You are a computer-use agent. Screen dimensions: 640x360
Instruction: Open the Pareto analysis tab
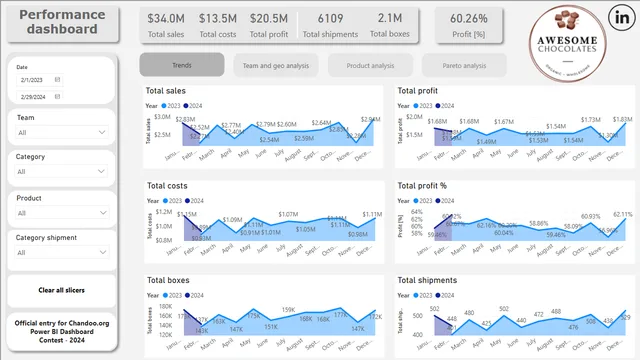click(464, 65)
